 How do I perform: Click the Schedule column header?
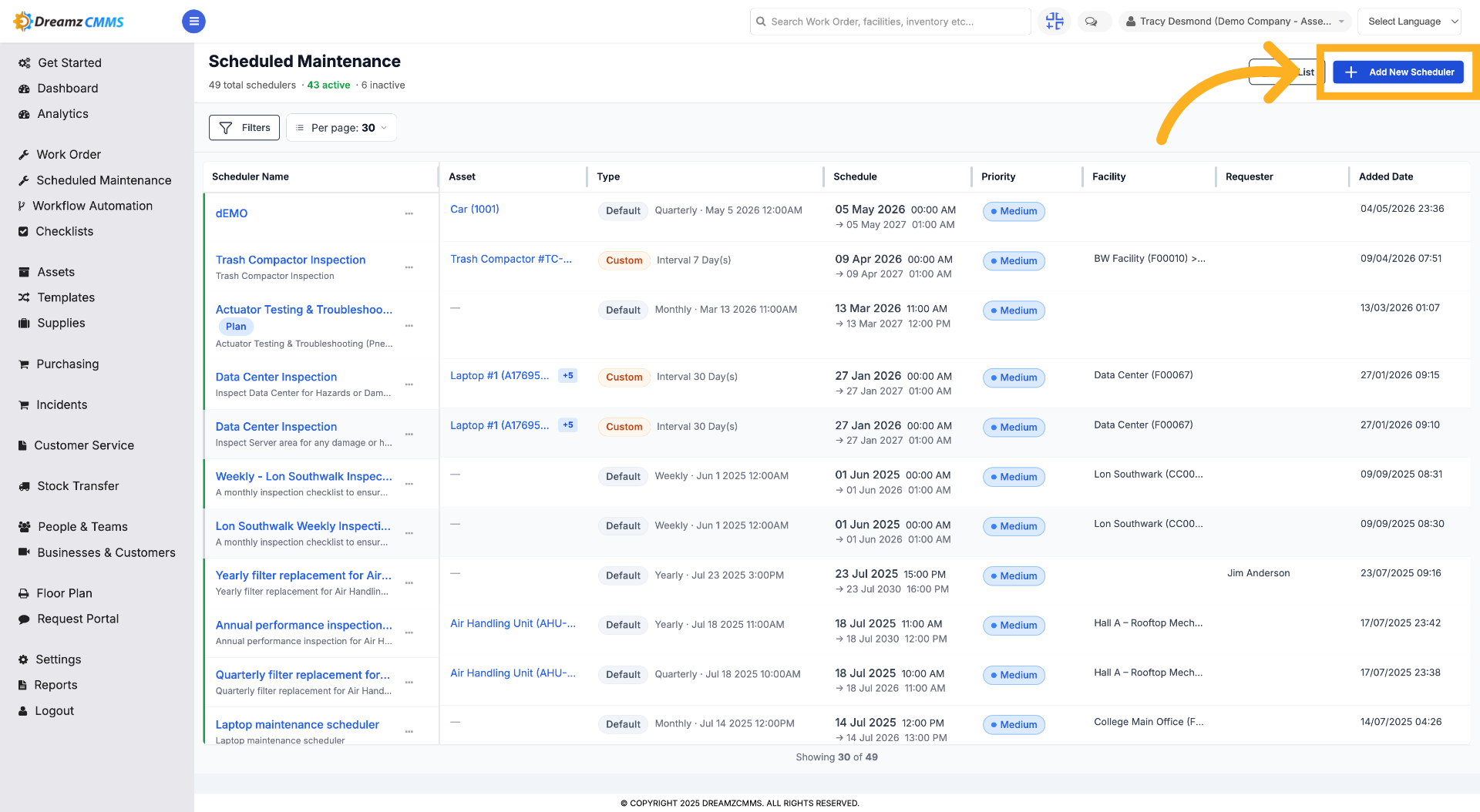click(855, 176)
